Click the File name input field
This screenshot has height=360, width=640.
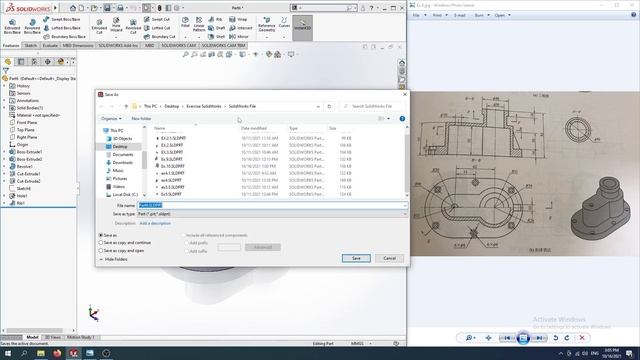pos(272,205)
